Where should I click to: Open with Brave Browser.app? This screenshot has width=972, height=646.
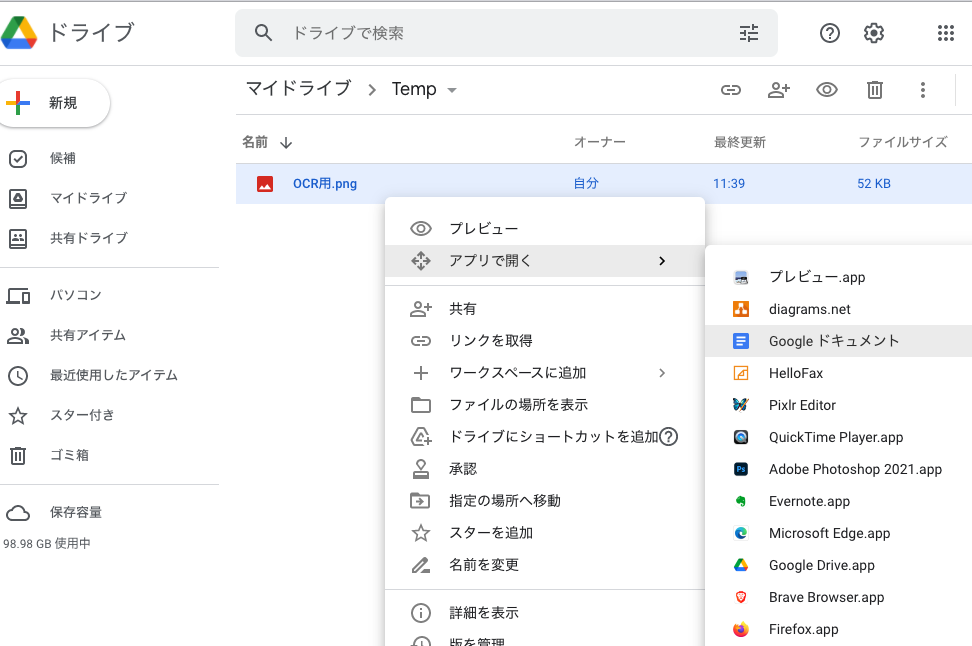pyautogui.click(x=839, y=598)
